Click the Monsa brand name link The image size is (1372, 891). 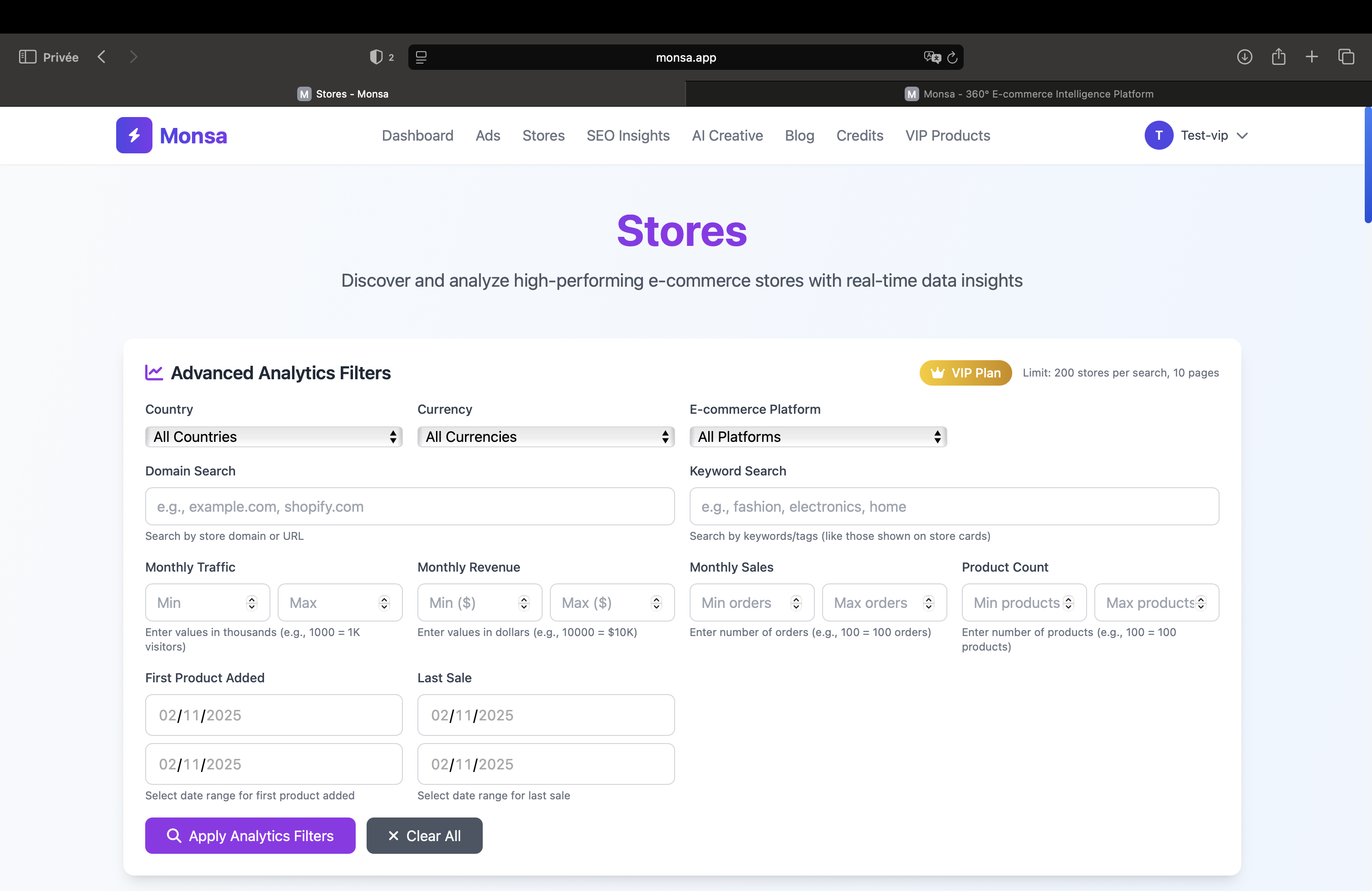[193, 136]
